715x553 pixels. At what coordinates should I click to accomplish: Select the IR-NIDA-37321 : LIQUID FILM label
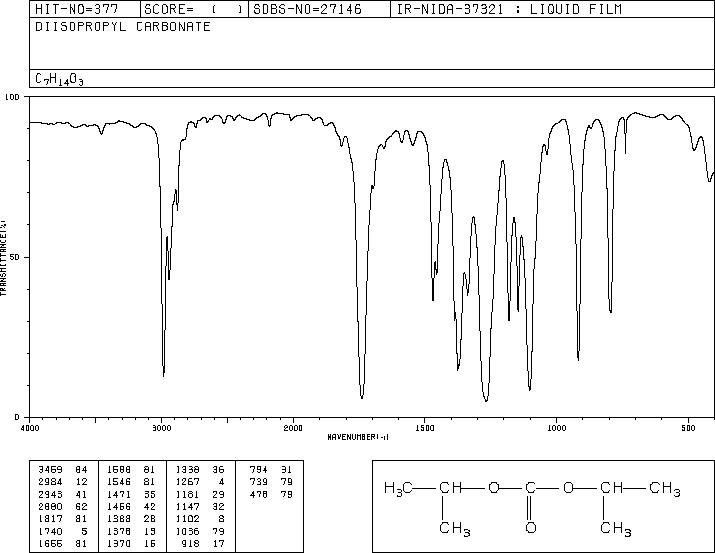coord(509,9)
